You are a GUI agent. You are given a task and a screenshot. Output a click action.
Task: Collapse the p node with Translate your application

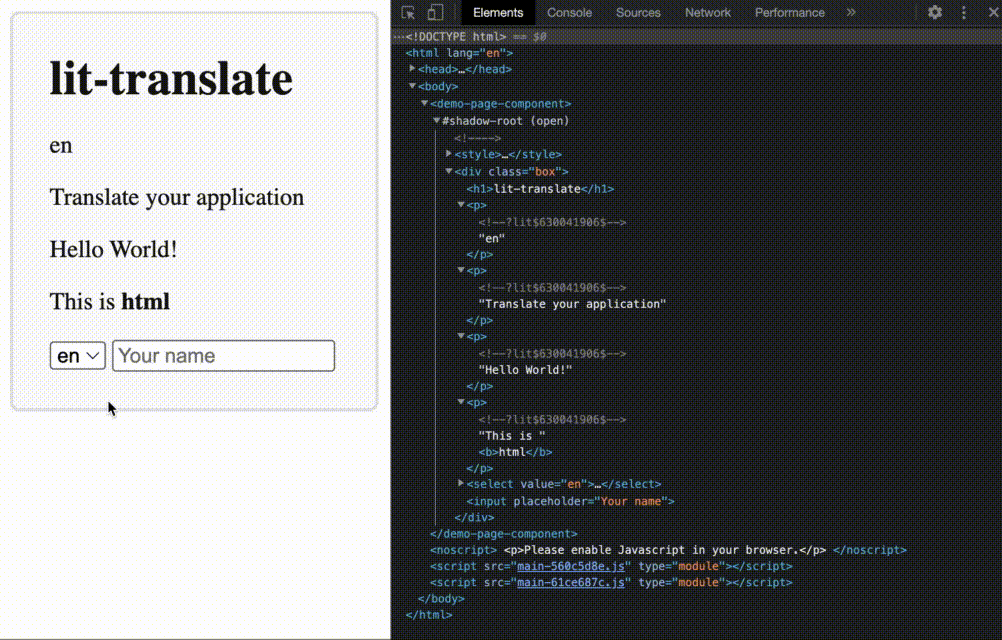tap(461, 270)
